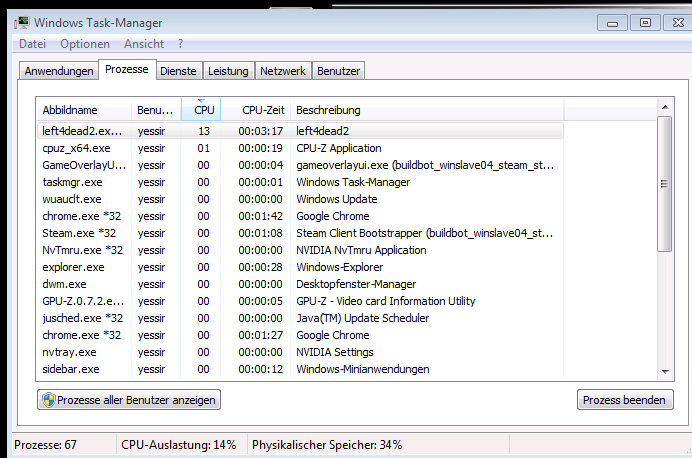Click the Prozesse: 67 status entry

45,445
